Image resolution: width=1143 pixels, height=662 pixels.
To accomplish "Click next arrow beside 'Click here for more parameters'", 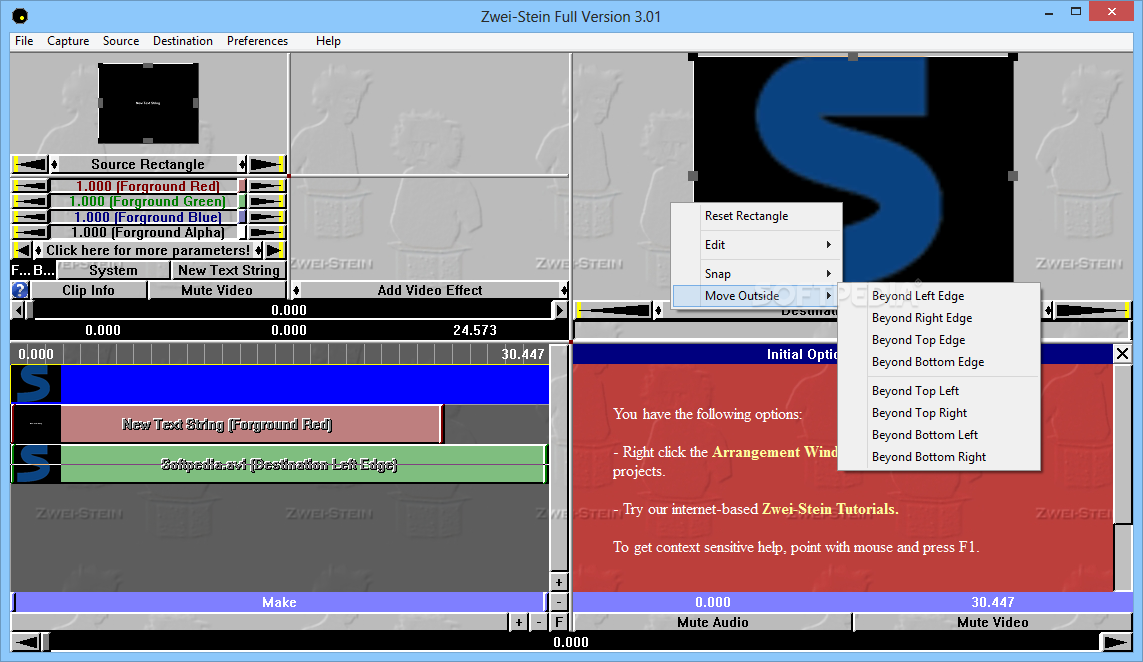I will click(274, 250).
